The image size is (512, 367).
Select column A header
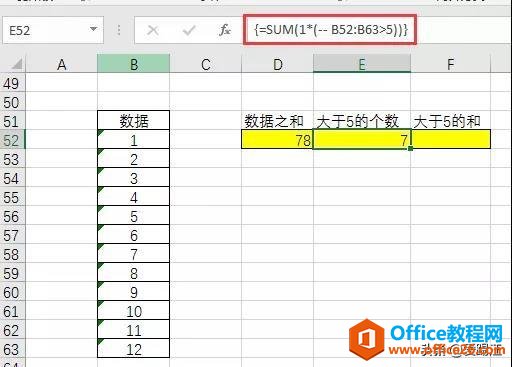click(62, 64)
